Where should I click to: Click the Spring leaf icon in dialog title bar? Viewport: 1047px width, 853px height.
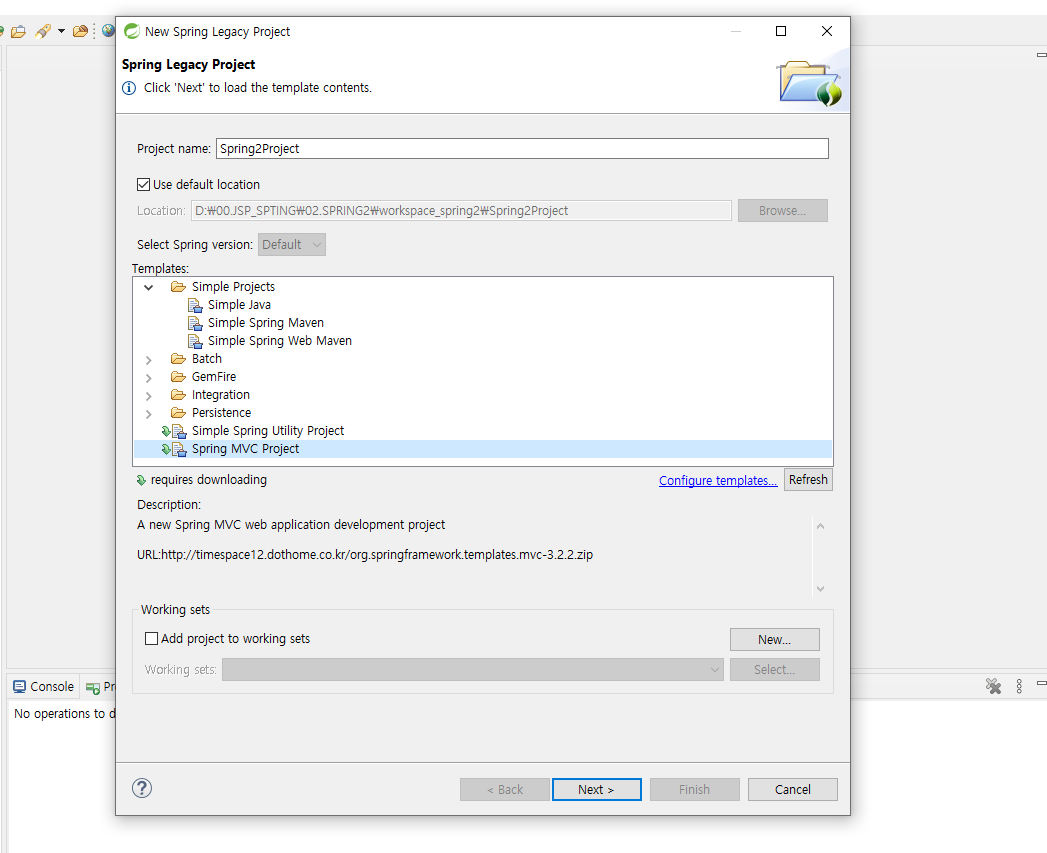click(132, 31)
